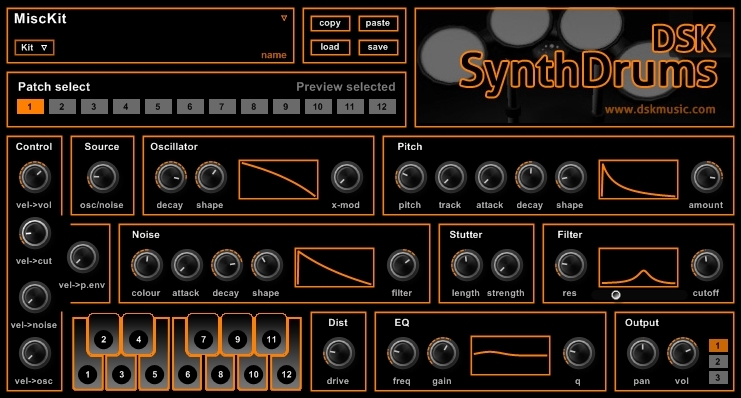The image size is (741, 398).
Task: Click the Stutter length knob
Action: tap(466, 265)
